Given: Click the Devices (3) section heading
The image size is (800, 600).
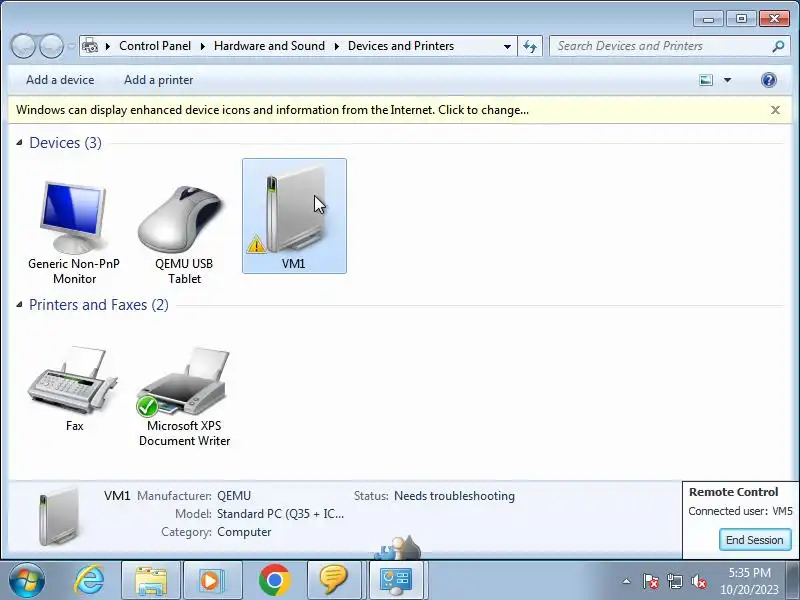Looking at the screenshot, I should (65, 143).
